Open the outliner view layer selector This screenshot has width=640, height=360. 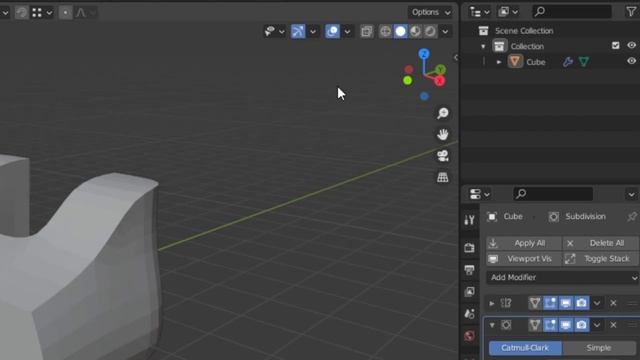pyautogui.click(x=508, y=12)
